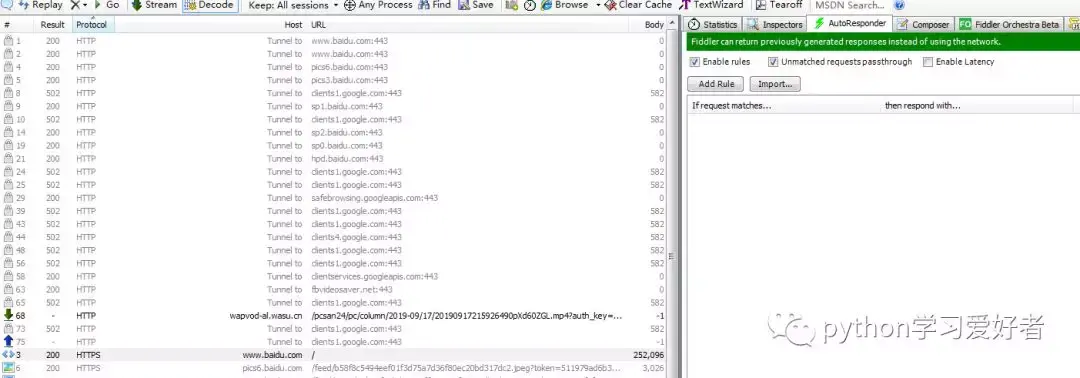Select session 1 www.baidu.com:443
The width and height of the screenshot is (1080, 378).
click(x=333, y=41)
